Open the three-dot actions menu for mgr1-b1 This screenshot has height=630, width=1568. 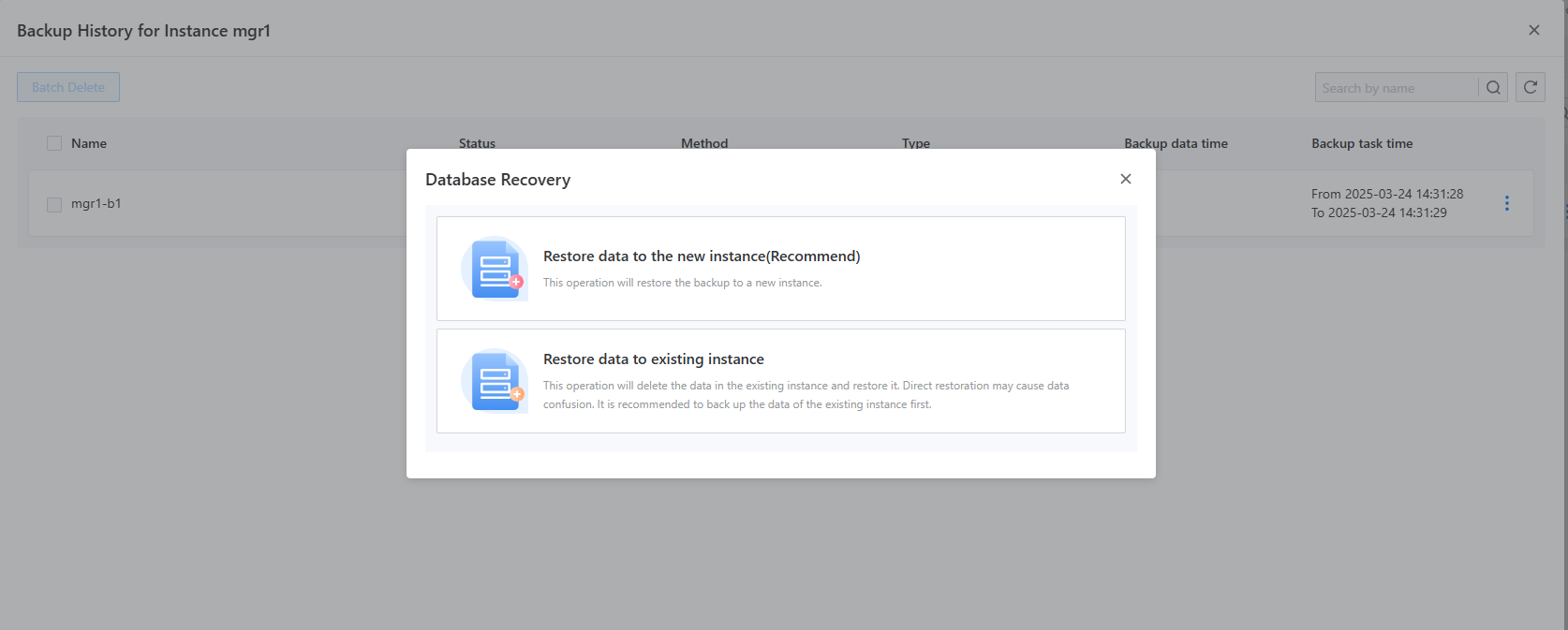click(x=1506, y=203)
